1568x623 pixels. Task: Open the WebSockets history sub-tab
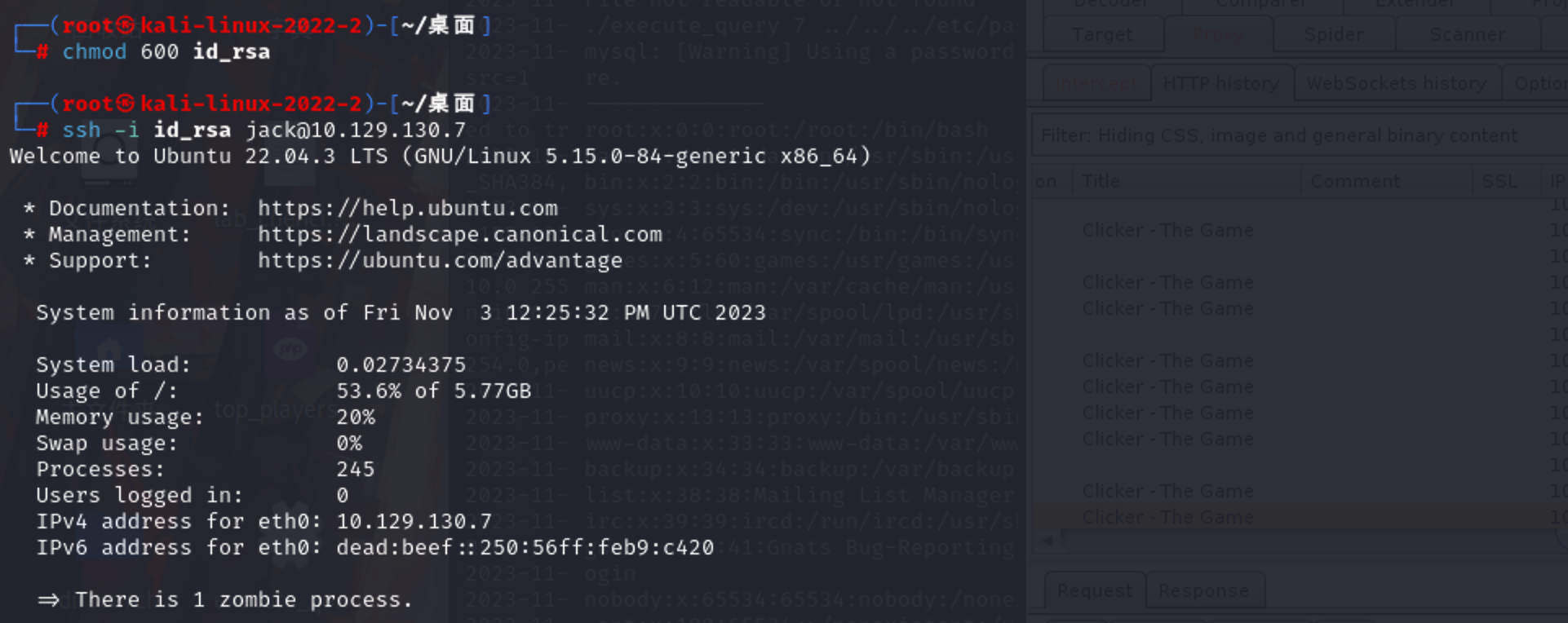pos(1396,83)
